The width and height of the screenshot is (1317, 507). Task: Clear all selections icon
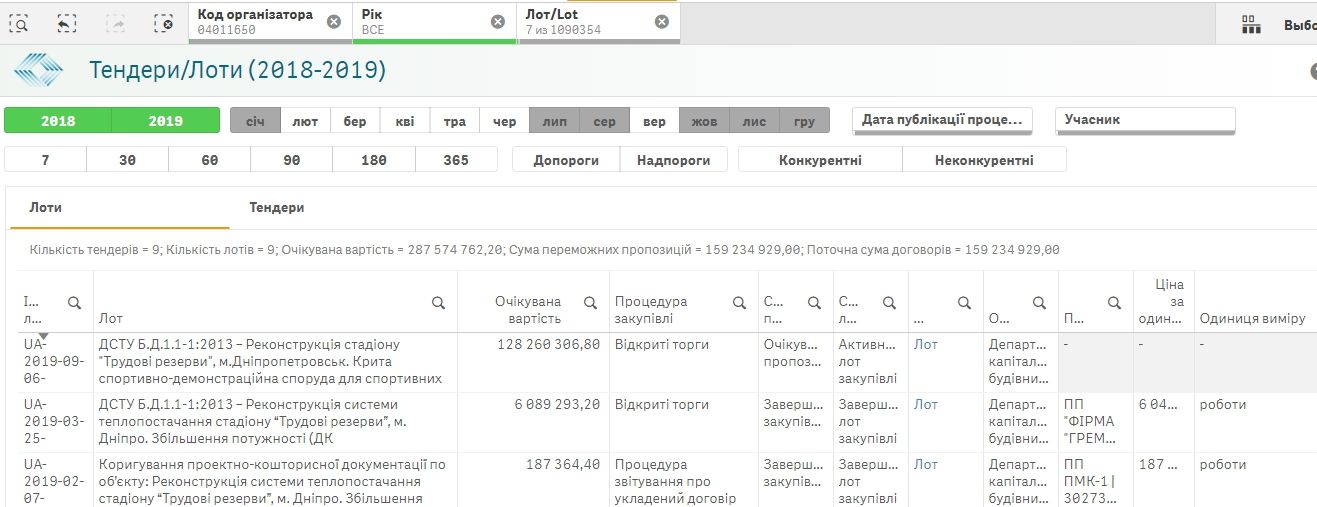(163, 23)
